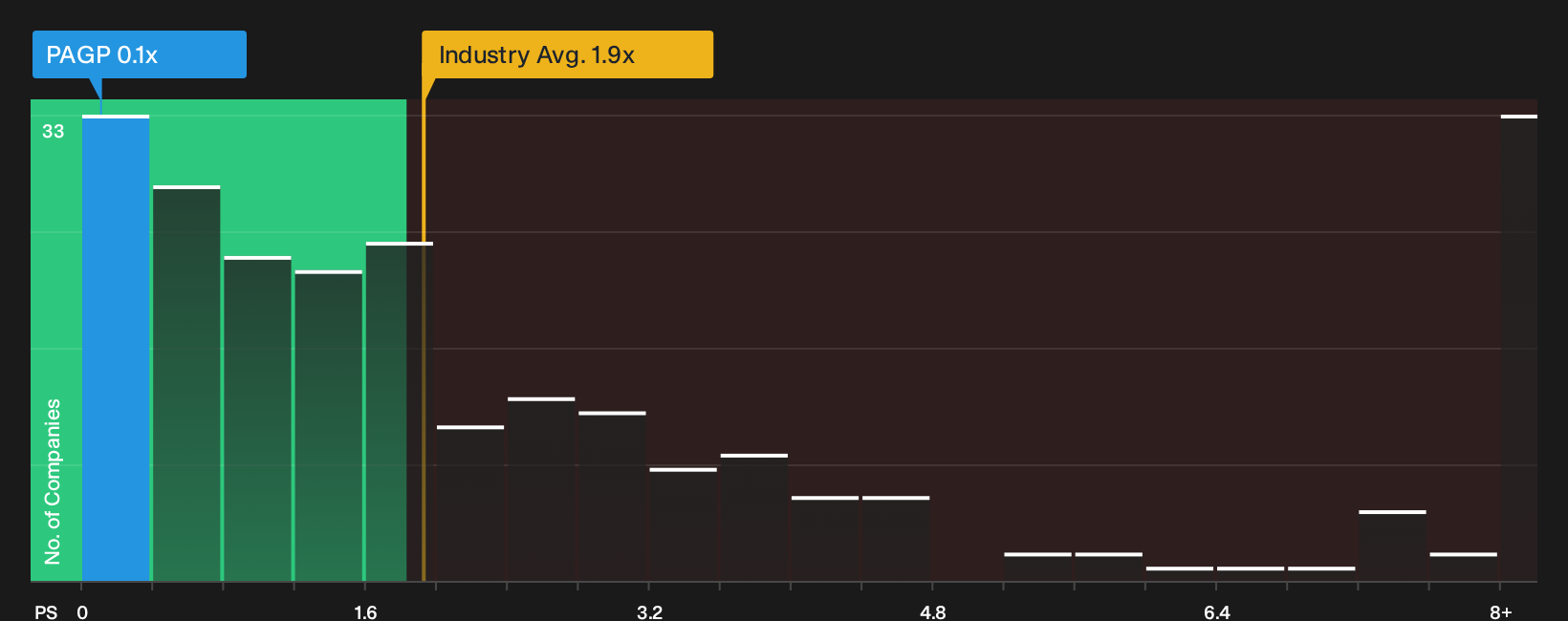Select the bar crossing the industry average line
1568x621 pixels.
coord(400,412)
